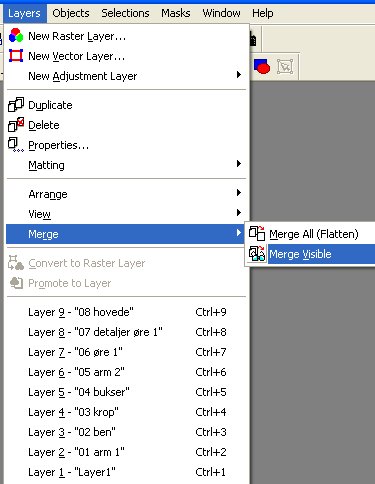Click the Delete layer icon
This screenshot has width=375, height=484.
click(x=16, y=125)
